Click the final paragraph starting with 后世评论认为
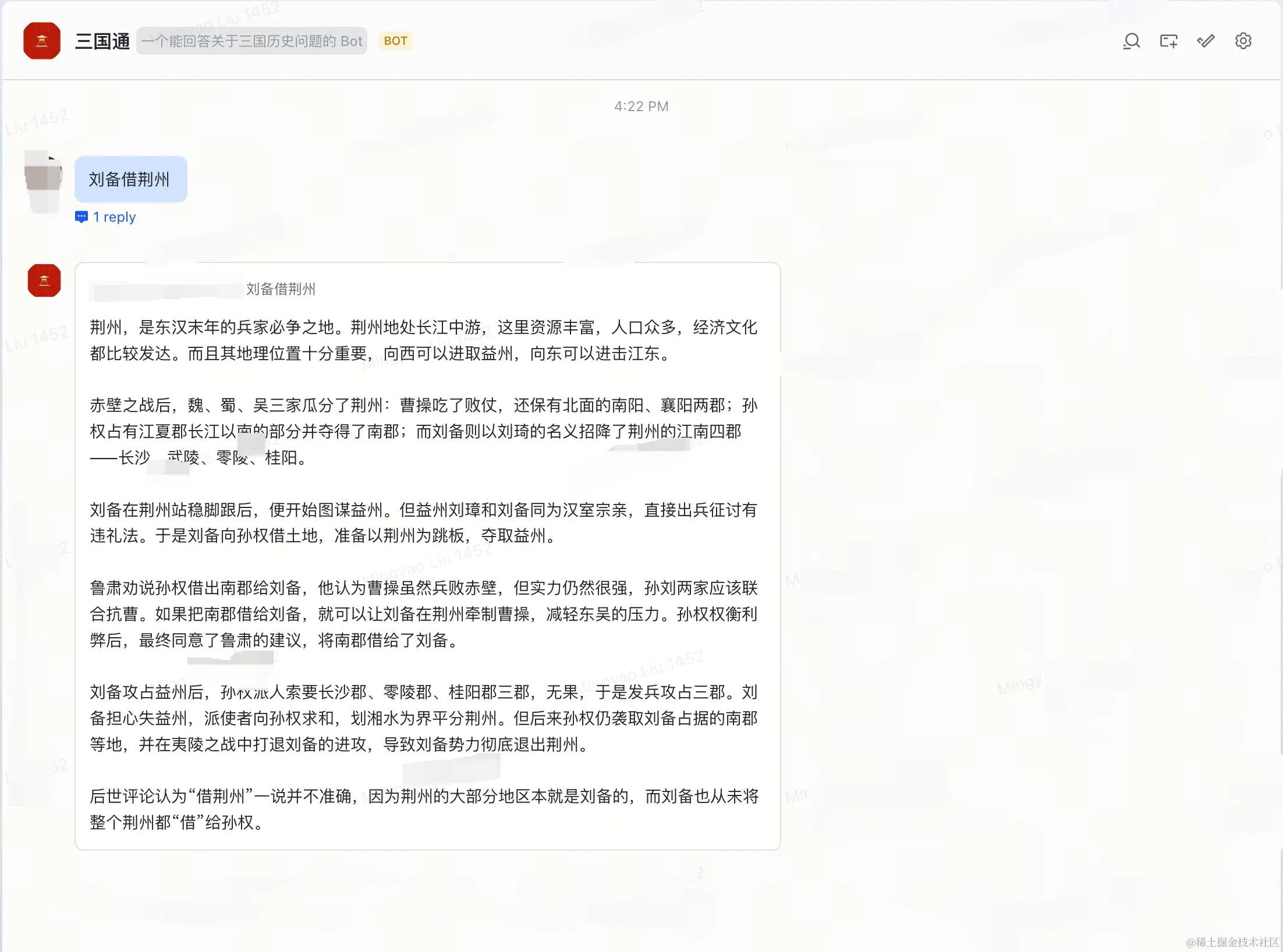This screenshot has width=1283, height=952. 423,809
